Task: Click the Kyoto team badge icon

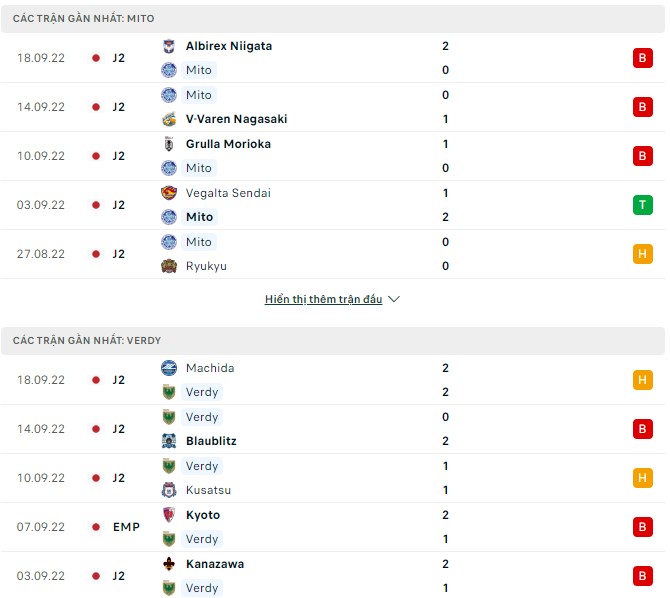Action: pos(168,515)
